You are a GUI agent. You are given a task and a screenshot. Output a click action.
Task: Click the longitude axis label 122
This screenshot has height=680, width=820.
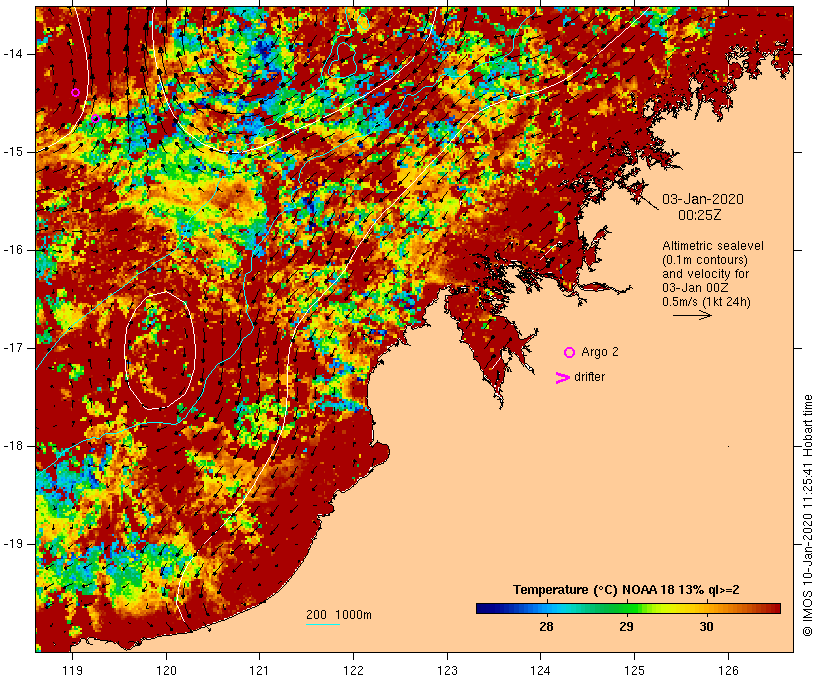click(x=354, y=670)
